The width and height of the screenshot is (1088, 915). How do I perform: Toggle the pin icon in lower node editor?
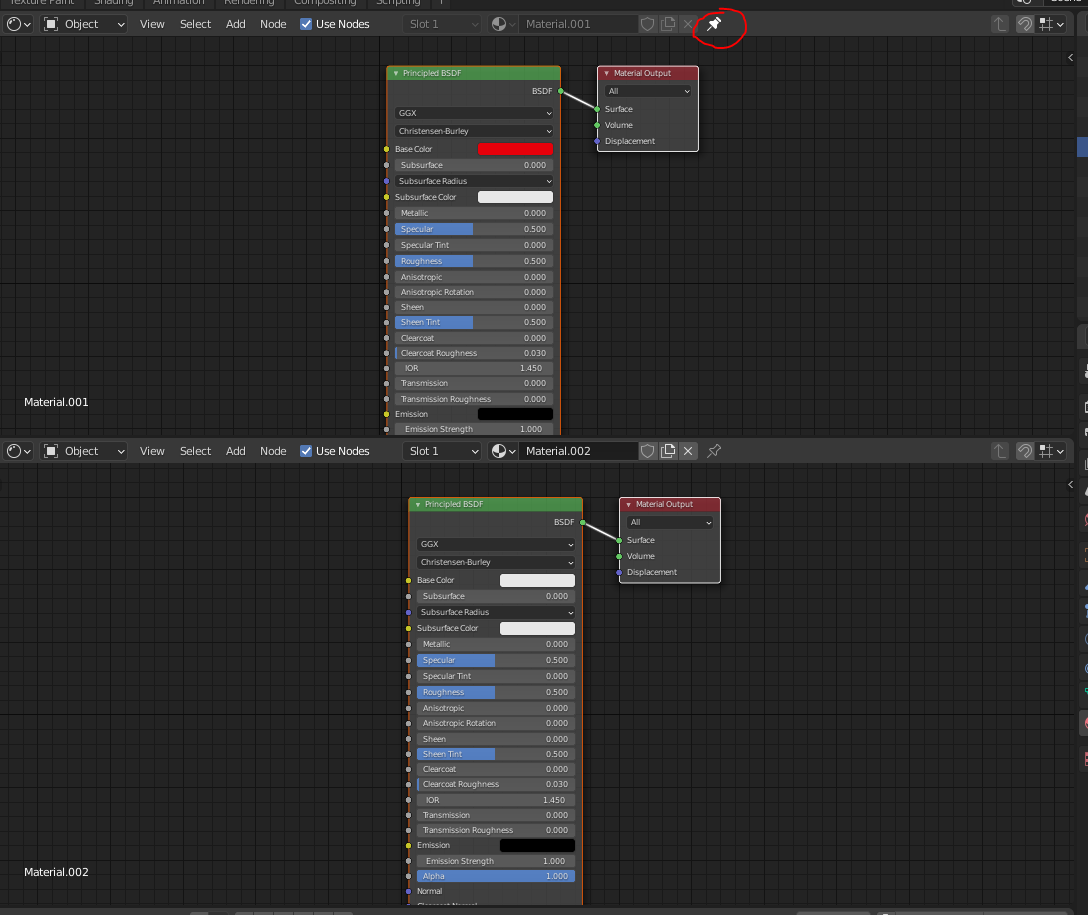714,451
